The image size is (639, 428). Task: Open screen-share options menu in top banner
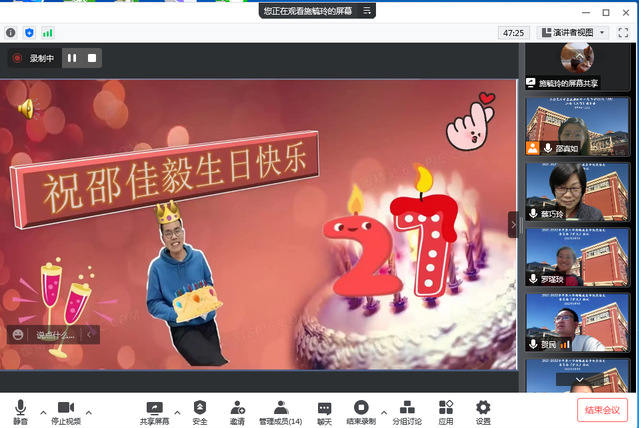point(368,11)
